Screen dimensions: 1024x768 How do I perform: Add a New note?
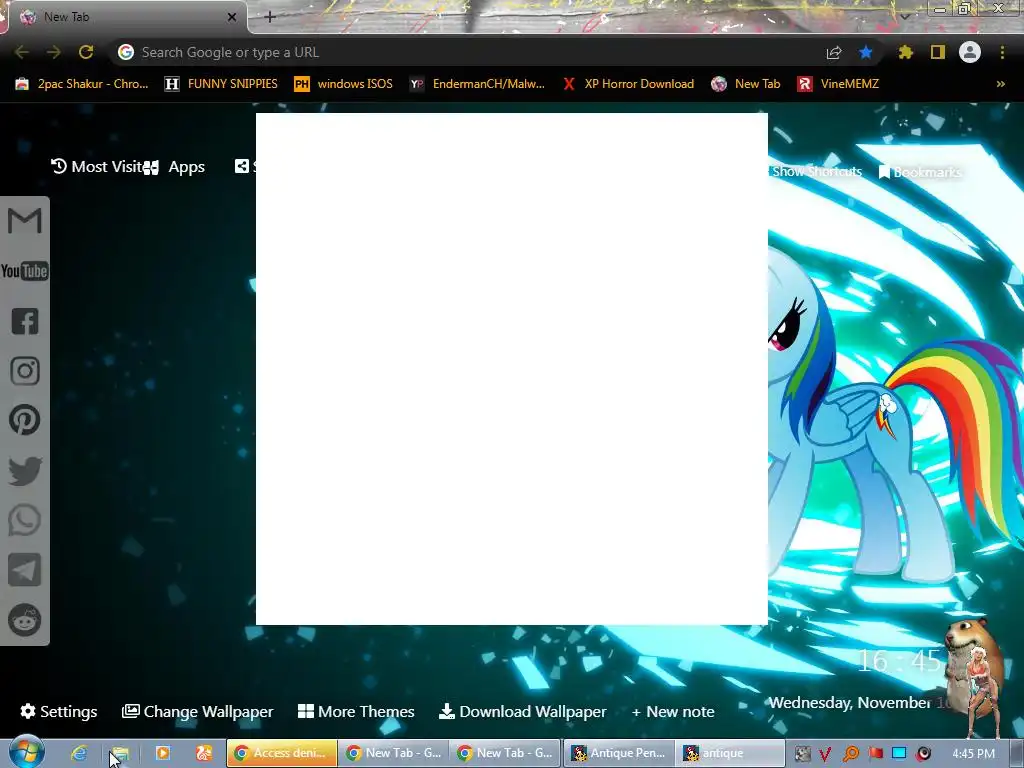[673, 711]
